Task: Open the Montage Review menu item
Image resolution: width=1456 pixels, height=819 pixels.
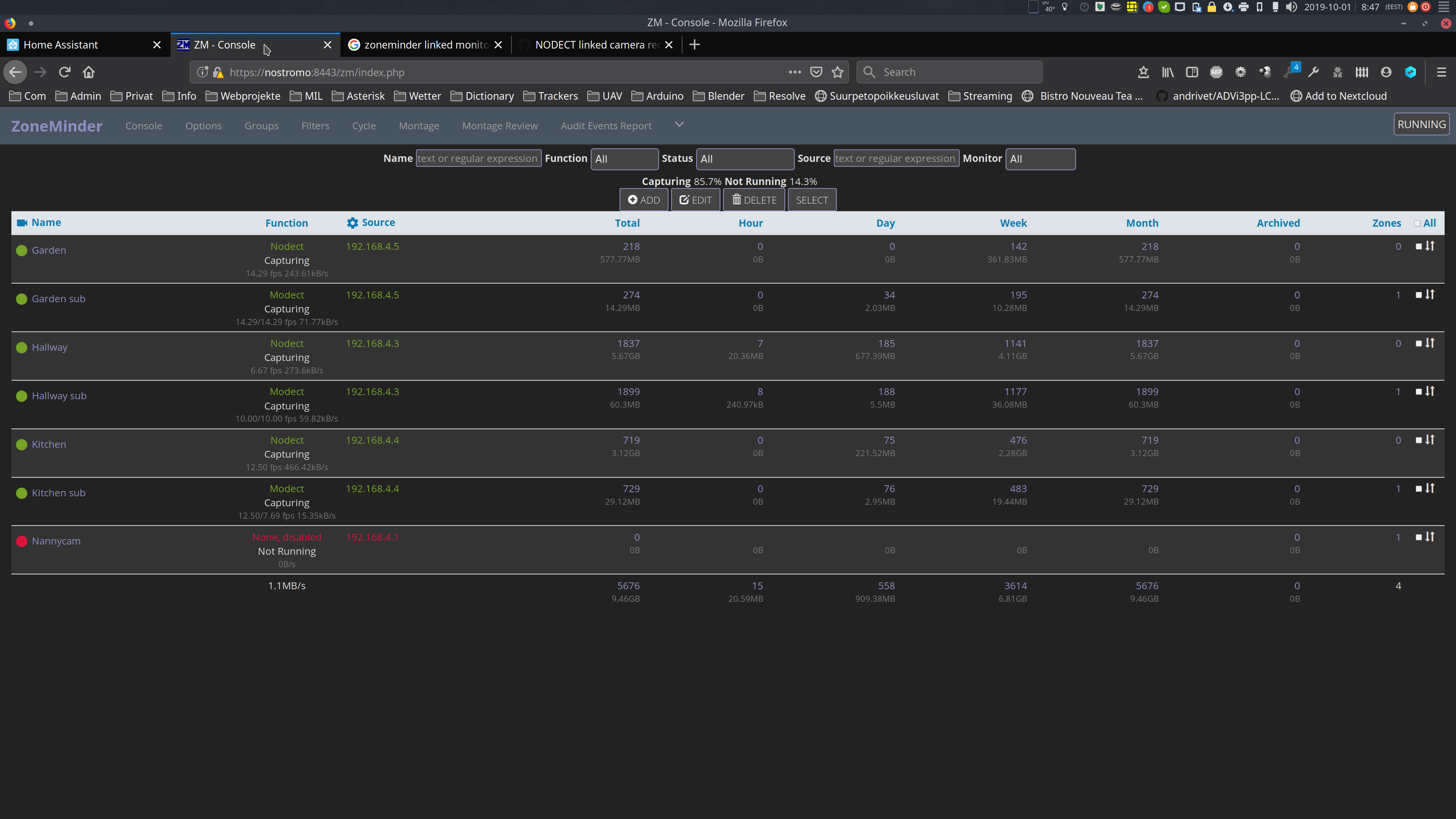Action: [500, 126]
